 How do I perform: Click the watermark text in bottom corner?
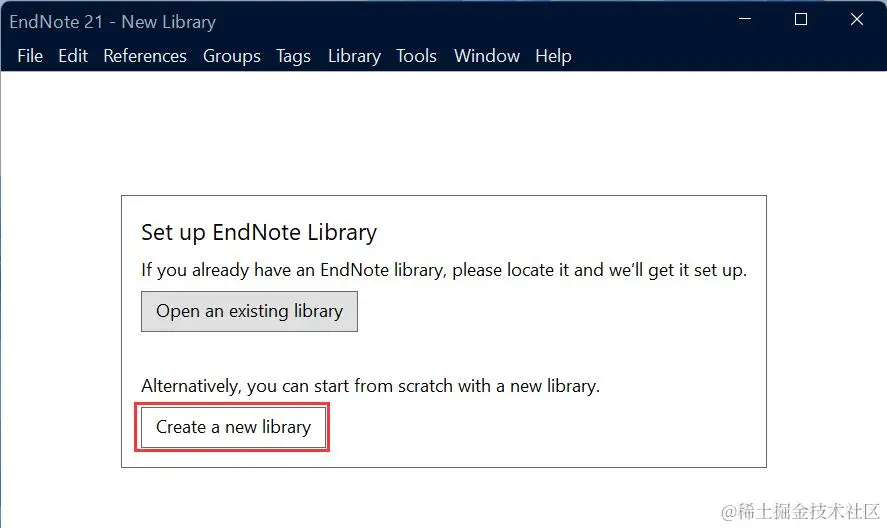(800, 512)
